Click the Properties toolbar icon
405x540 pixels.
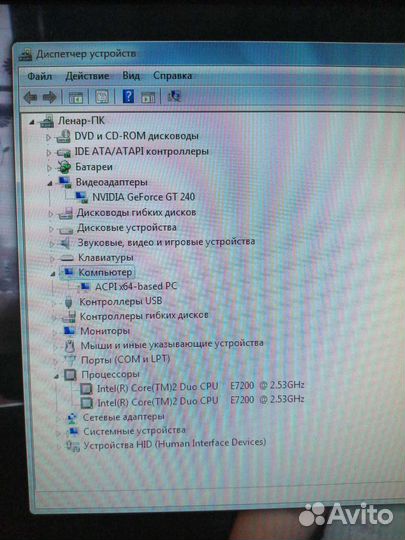(x=102, y=97)
